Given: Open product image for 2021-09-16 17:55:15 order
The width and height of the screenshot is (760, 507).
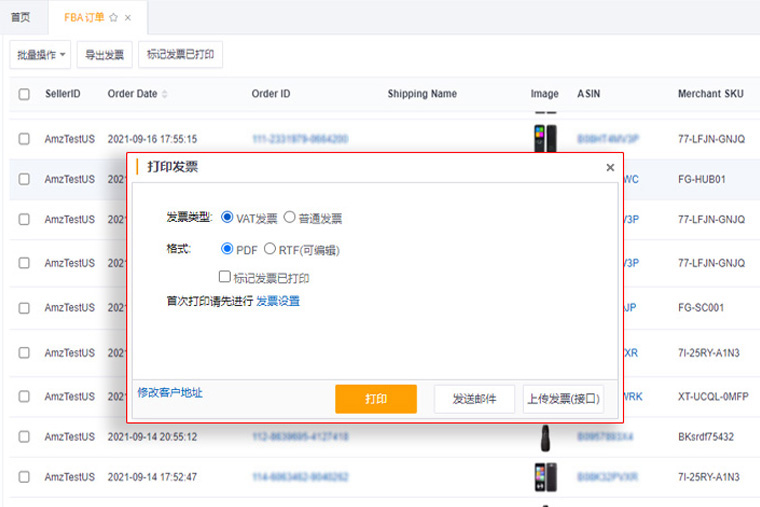Looking at the screenshot, I should [x=545, y=138].
